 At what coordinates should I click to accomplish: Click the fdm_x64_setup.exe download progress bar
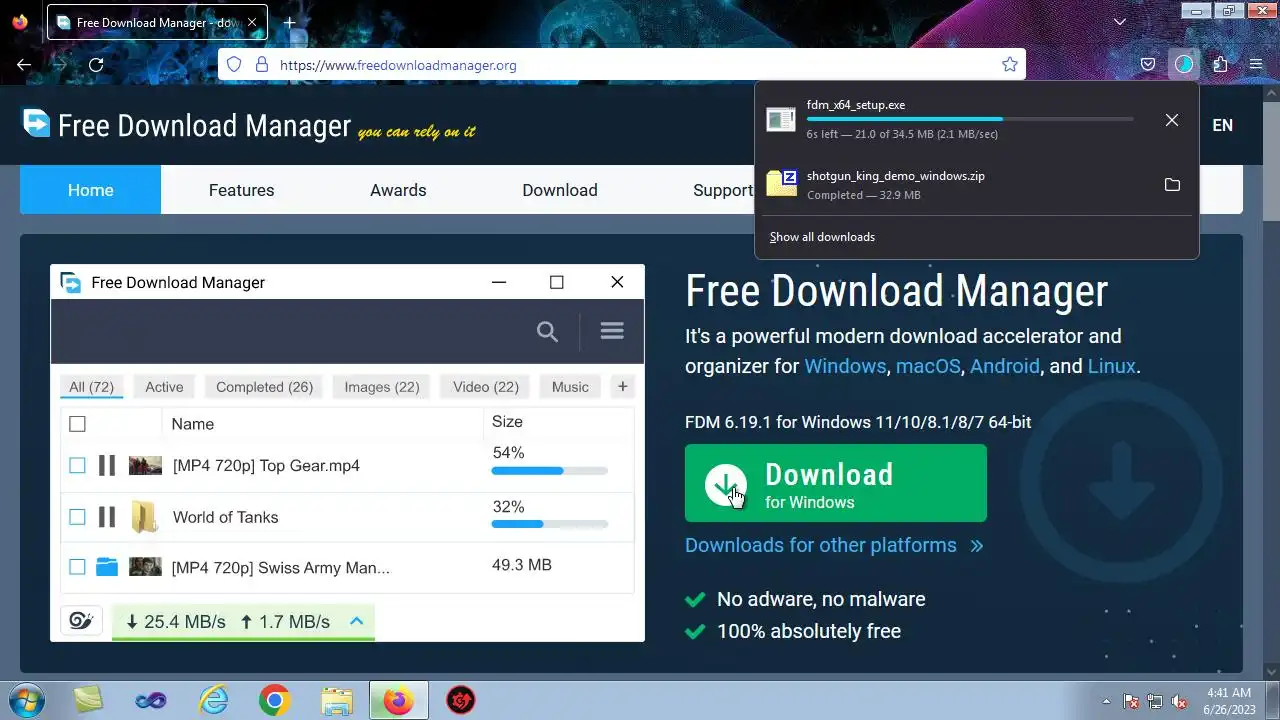click(970, 119)
